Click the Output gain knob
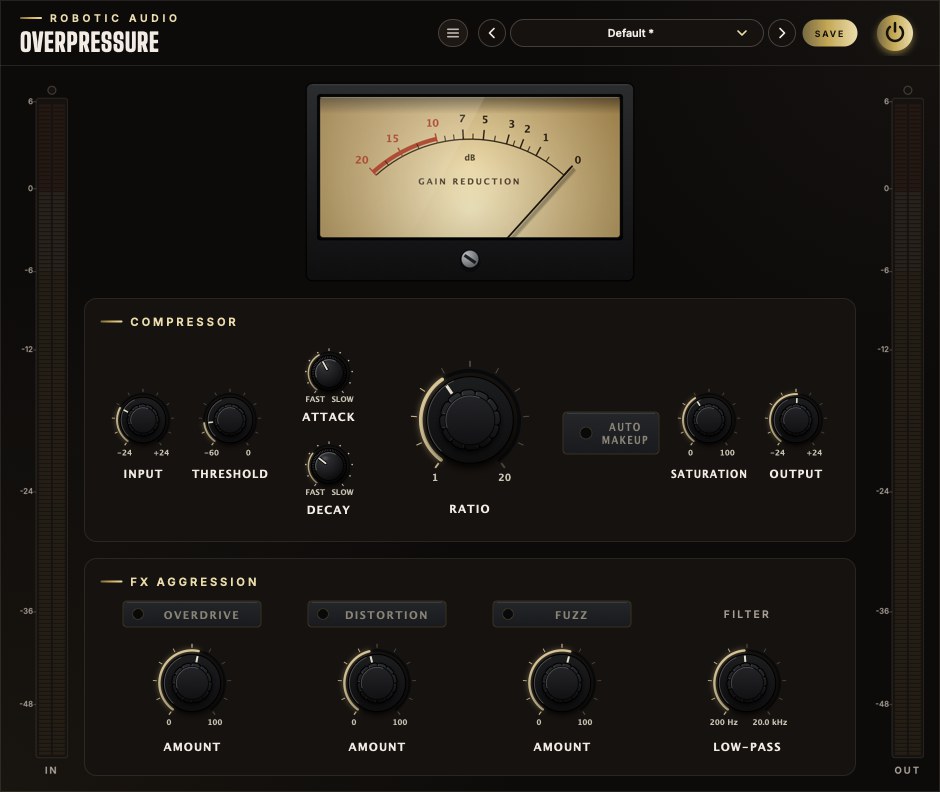Viewport: 940px width, 792px height. (796, 419)
